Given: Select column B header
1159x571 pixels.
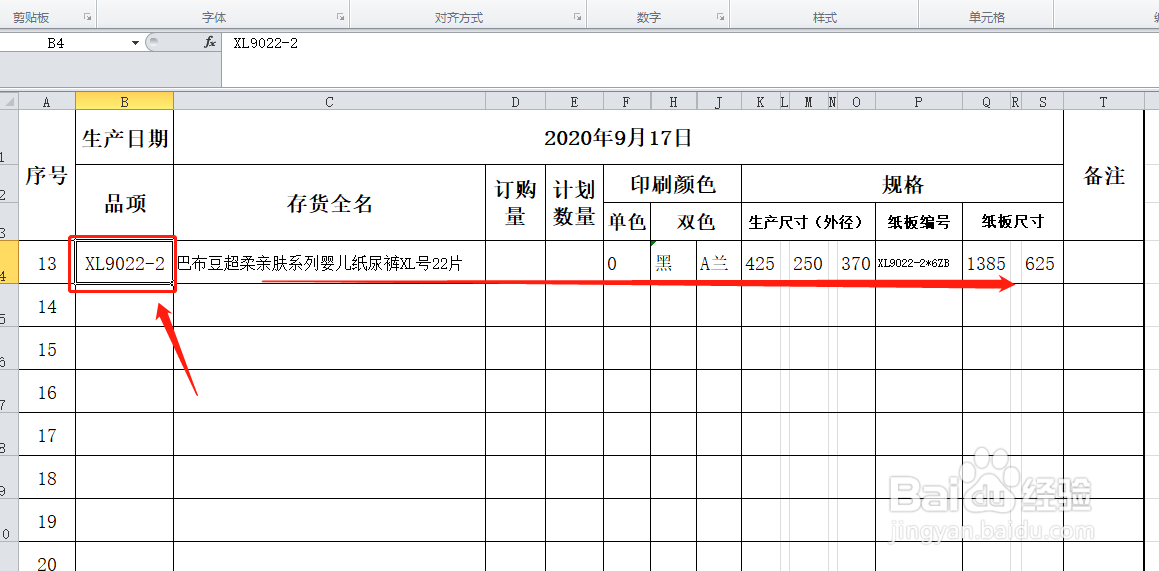Looking at the screenshot, I should 124,102.
